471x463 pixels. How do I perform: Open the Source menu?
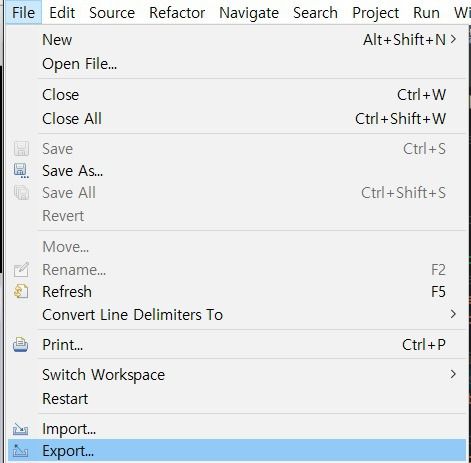tap(112, 13)
